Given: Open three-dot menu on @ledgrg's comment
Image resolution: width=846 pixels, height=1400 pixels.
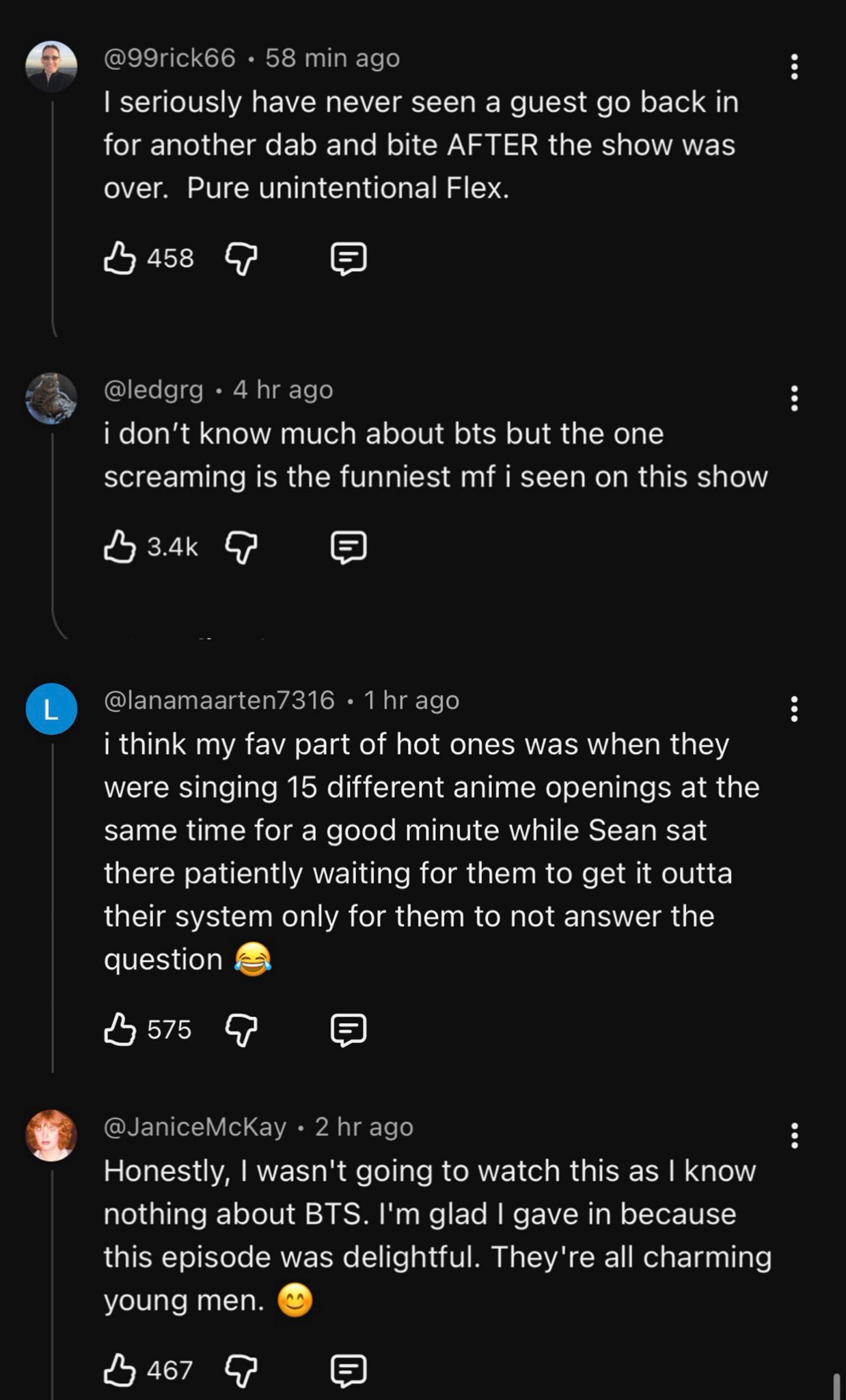Looking at the screenshot, I should [794, 398].
